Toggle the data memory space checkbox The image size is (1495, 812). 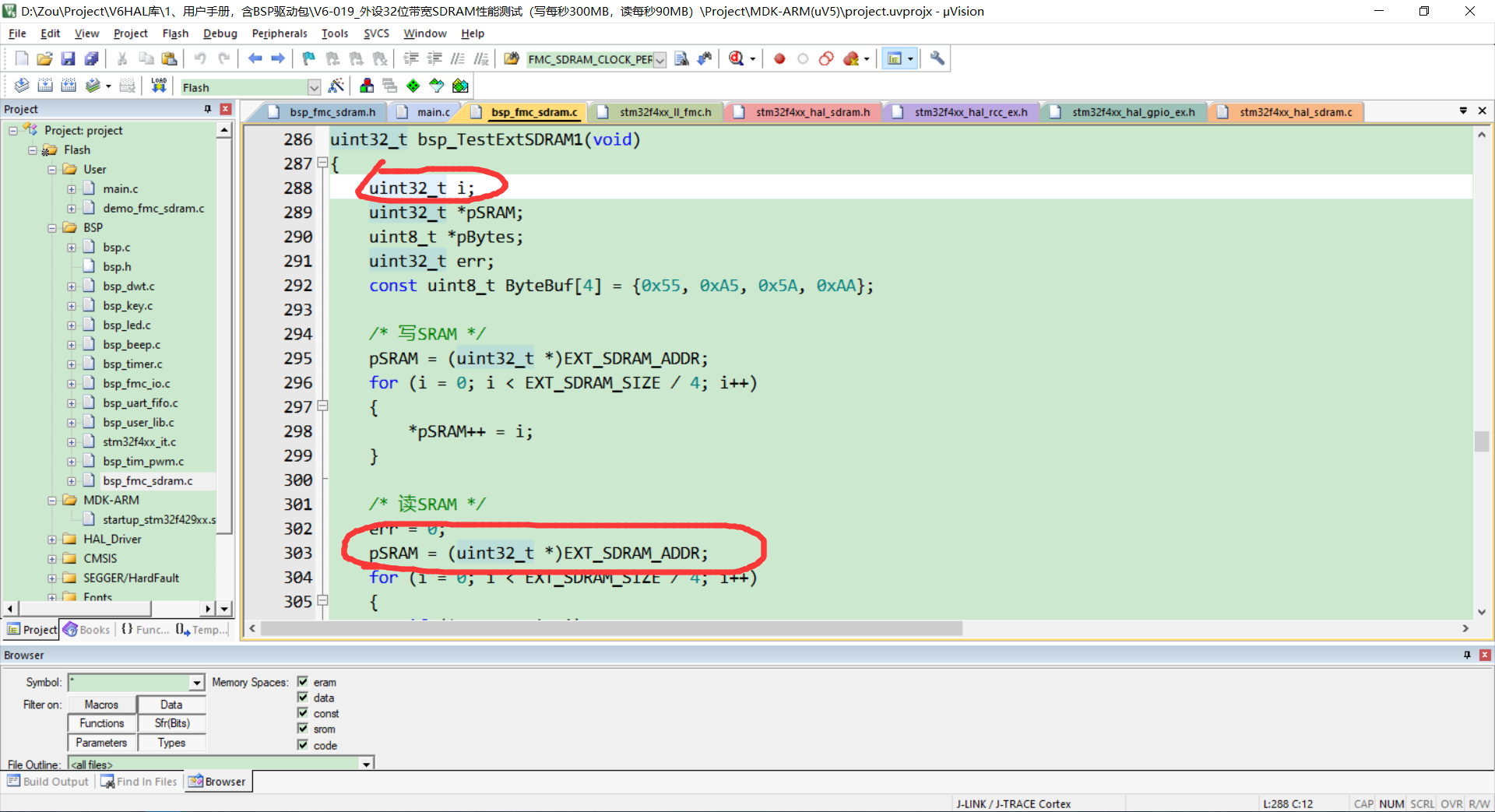click(303, 698)
